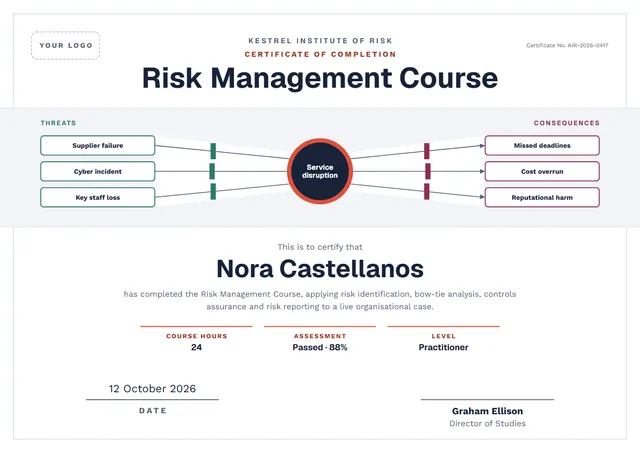The height and width of the screenshot is (453, 640).
Task: Click the COURSE HOURS label
Action: point(196,336)
